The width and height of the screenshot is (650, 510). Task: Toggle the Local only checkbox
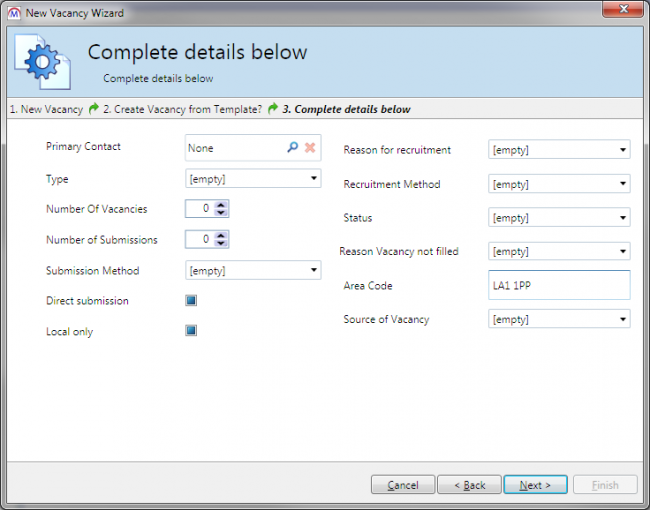click(x=191, y=330)
